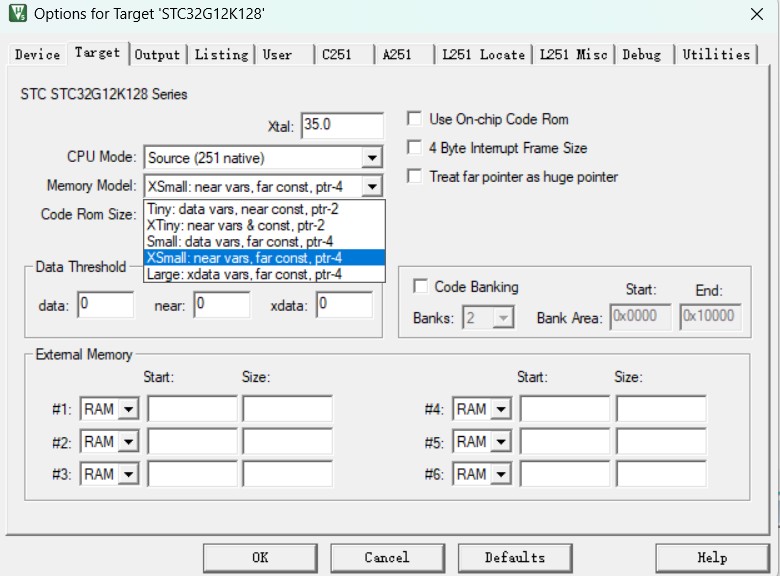780x576 pixels.
Task: Click the Bank Area Start field
Action: [640, 317]
